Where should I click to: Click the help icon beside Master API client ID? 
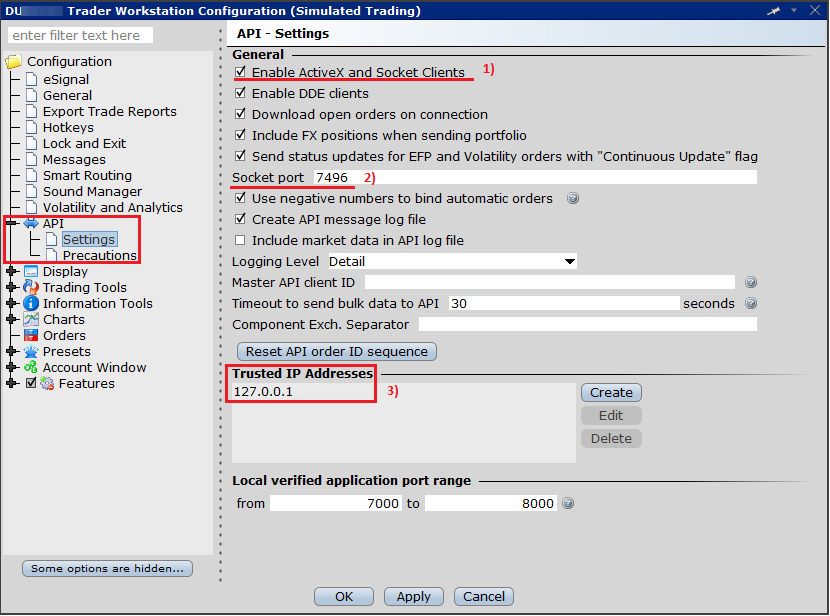coord(750,282)
